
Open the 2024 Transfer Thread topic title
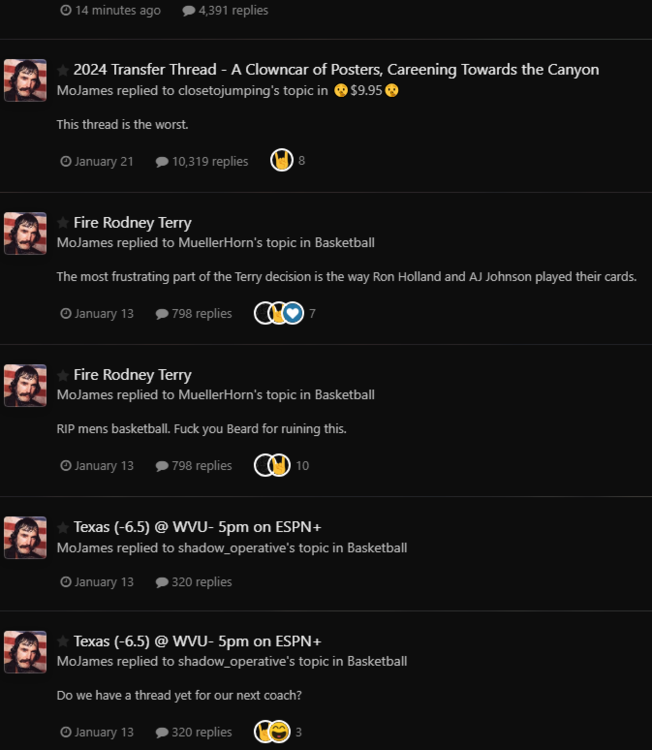click(x=336, y=70)
